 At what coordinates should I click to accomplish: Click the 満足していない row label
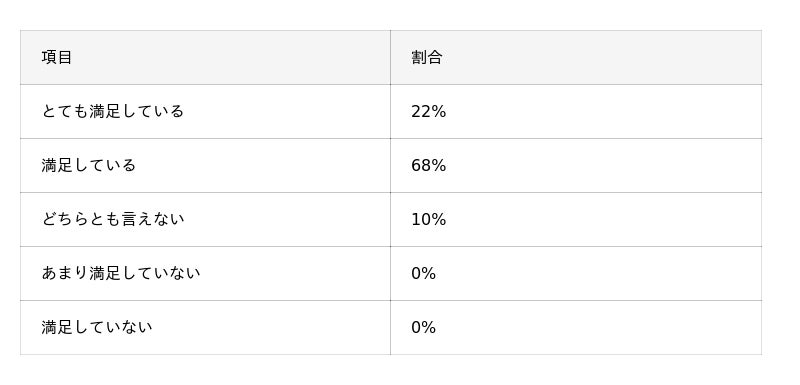pos(97,327)
